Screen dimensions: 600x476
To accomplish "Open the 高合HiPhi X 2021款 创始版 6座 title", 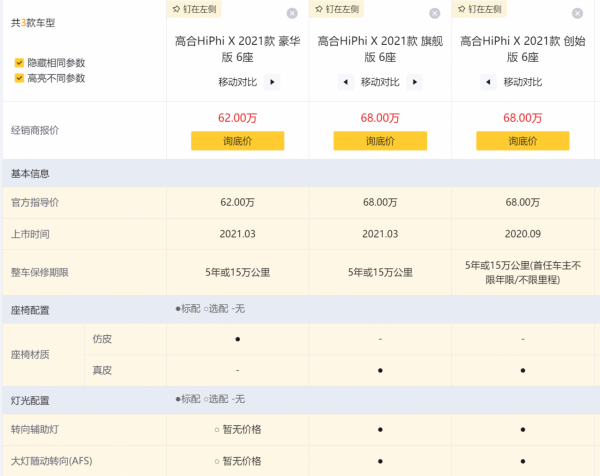I will click(523, 49).
